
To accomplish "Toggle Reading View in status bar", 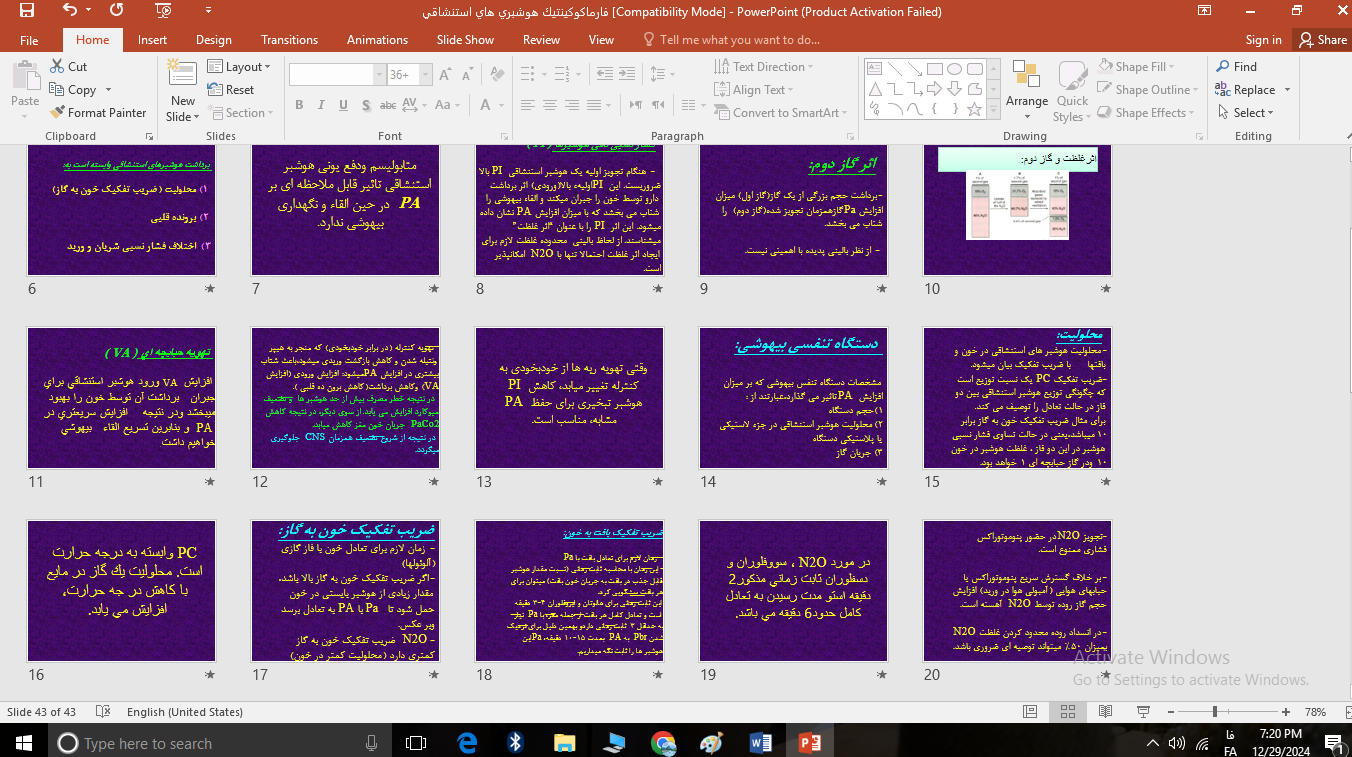I will point(1104,712).
